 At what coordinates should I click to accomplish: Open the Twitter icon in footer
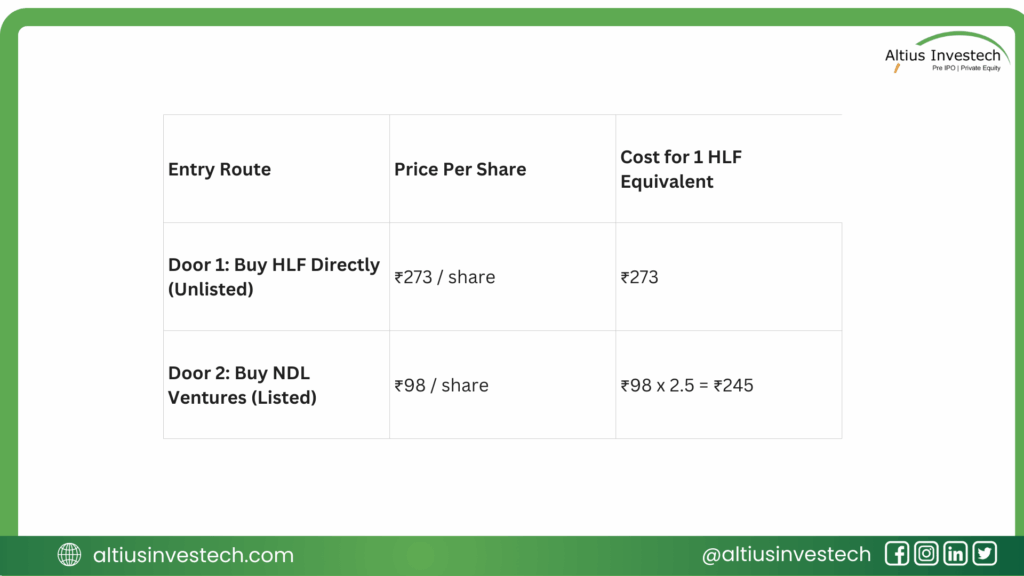coord(985,554)
